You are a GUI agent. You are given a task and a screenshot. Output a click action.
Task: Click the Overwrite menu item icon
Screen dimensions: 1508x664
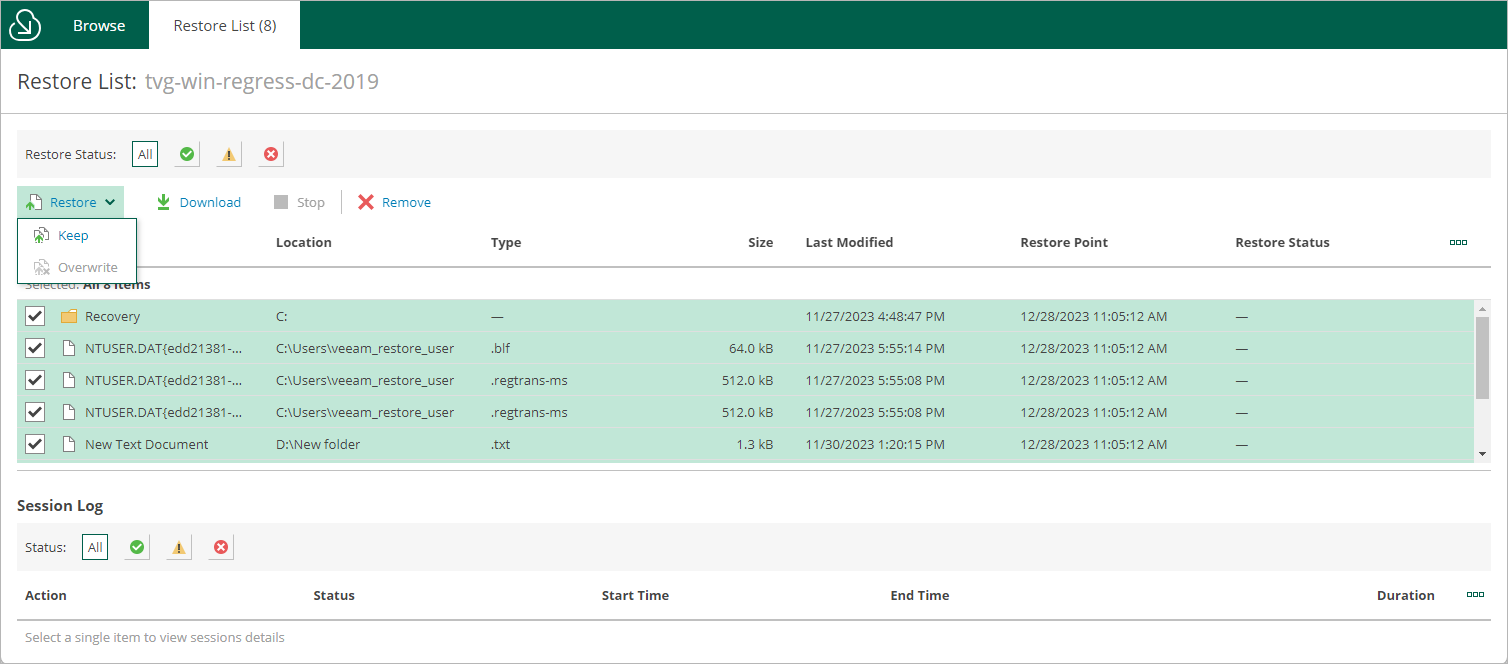click(x=41, y=267)
